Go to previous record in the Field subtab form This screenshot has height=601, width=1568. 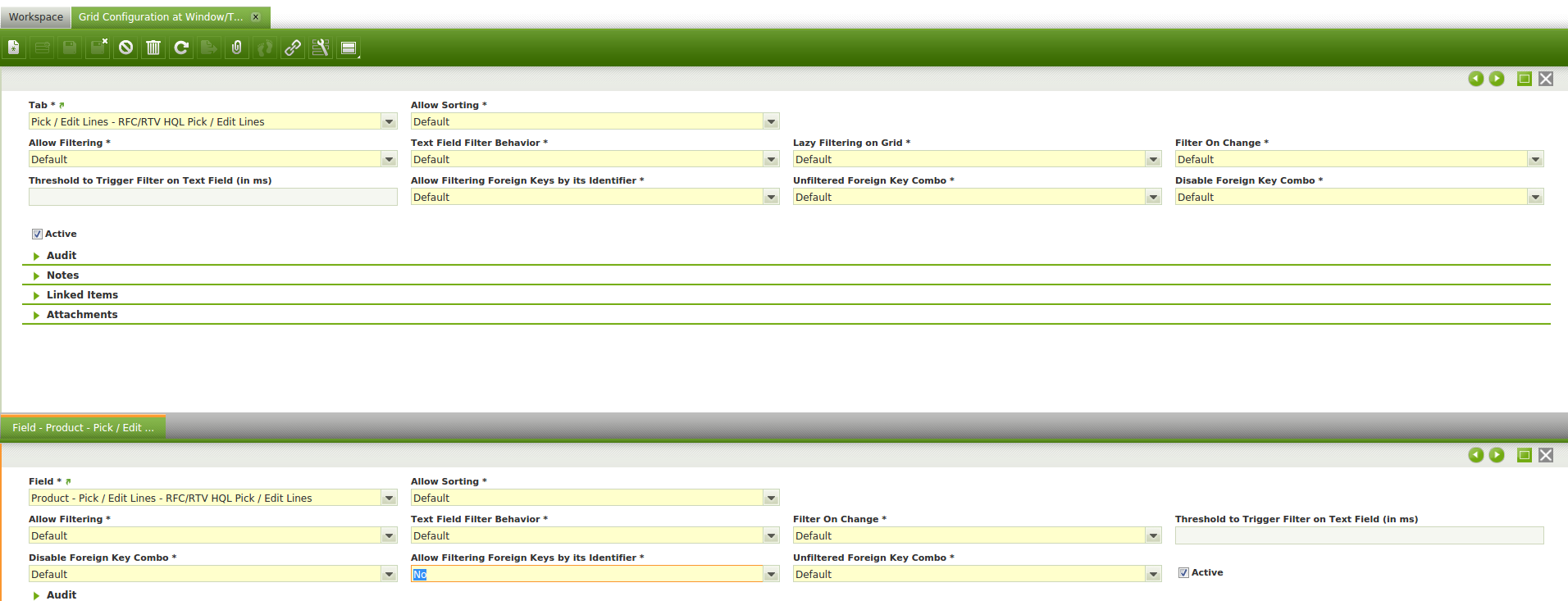tap(1476, 455)
